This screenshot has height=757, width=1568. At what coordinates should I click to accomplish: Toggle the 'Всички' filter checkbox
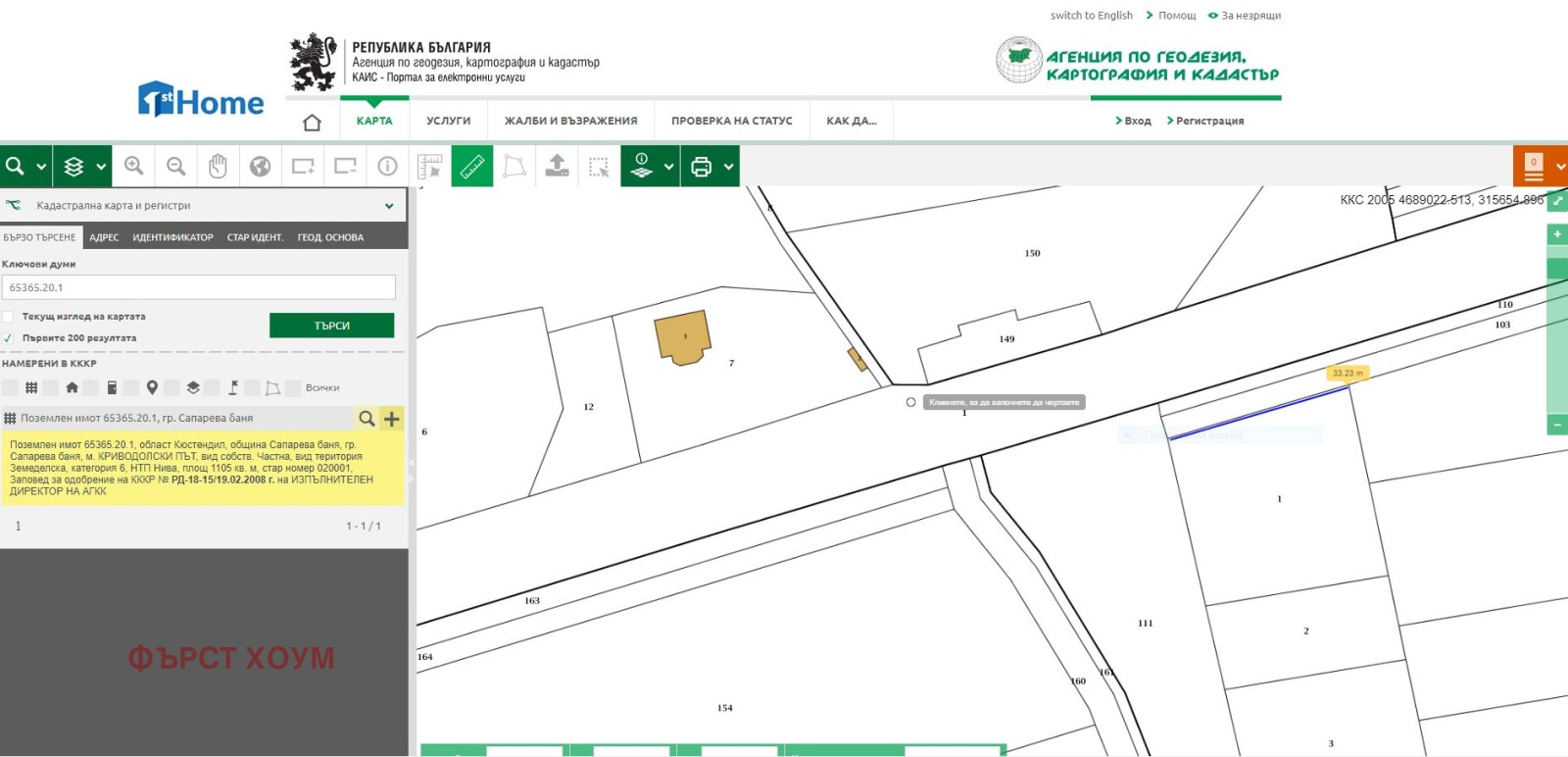point(293,388)
